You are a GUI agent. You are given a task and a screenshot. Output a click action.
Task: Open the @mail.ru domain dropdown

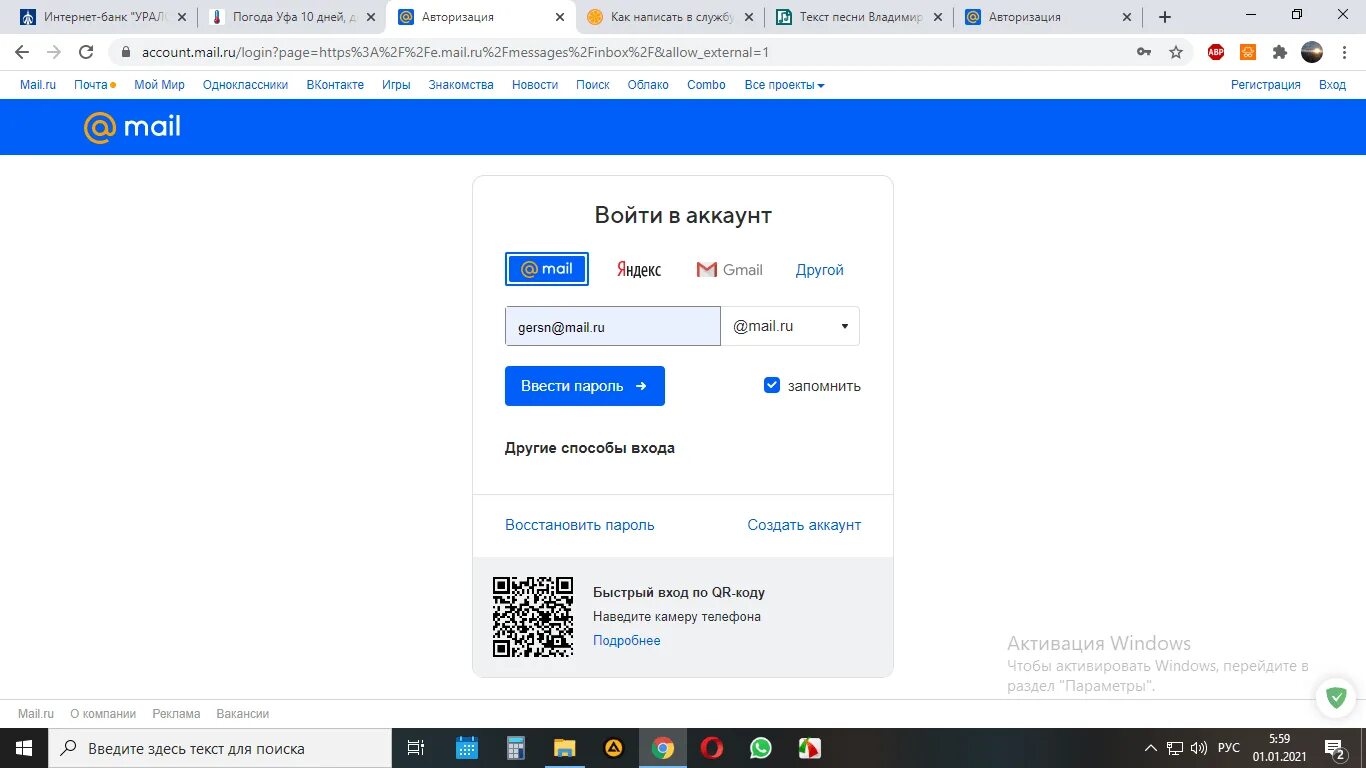point(790,326)
